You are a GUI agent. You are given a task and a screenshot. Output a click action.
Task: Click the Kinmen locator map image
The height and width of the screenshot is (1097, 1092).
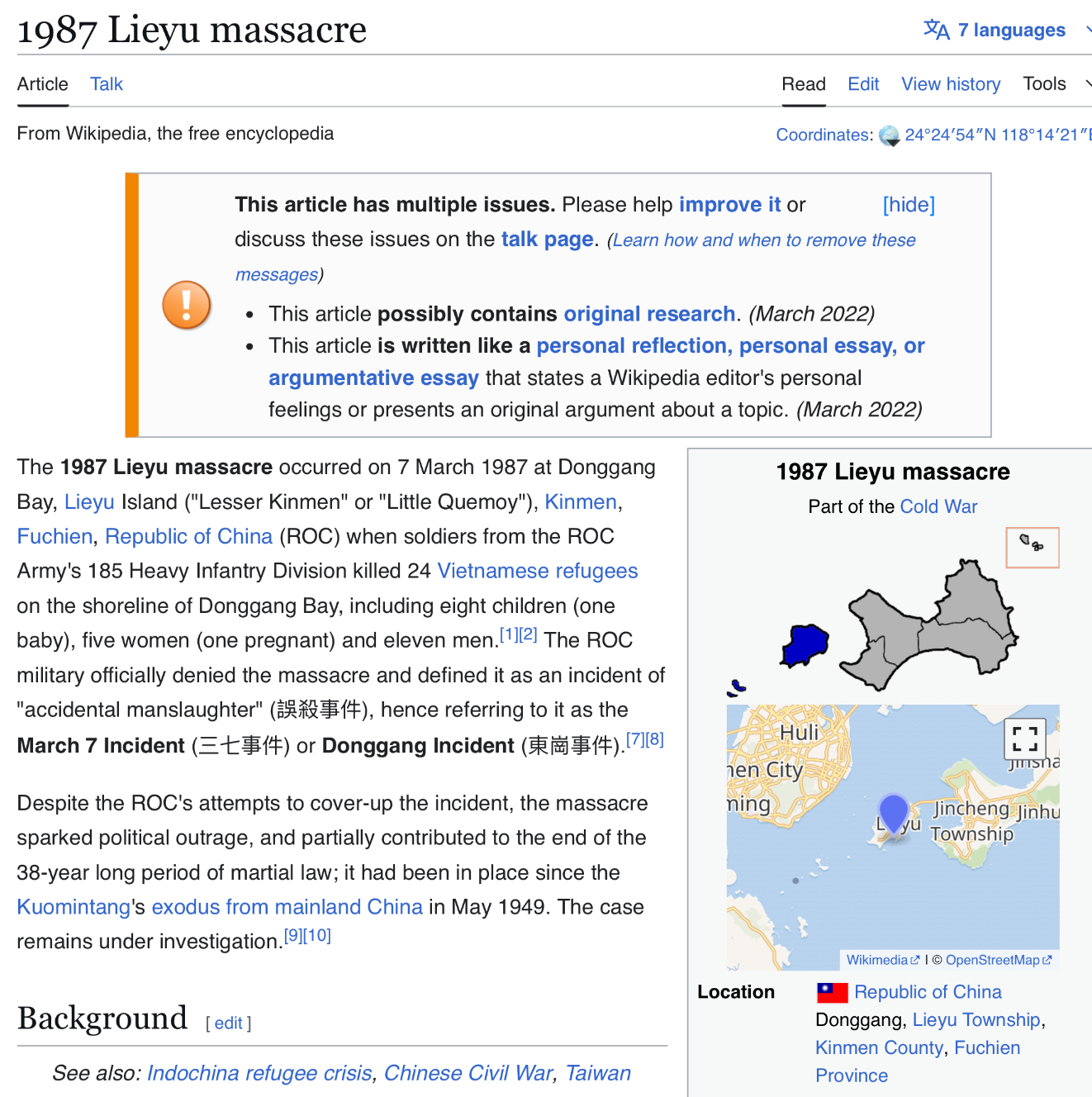point(893,613)
